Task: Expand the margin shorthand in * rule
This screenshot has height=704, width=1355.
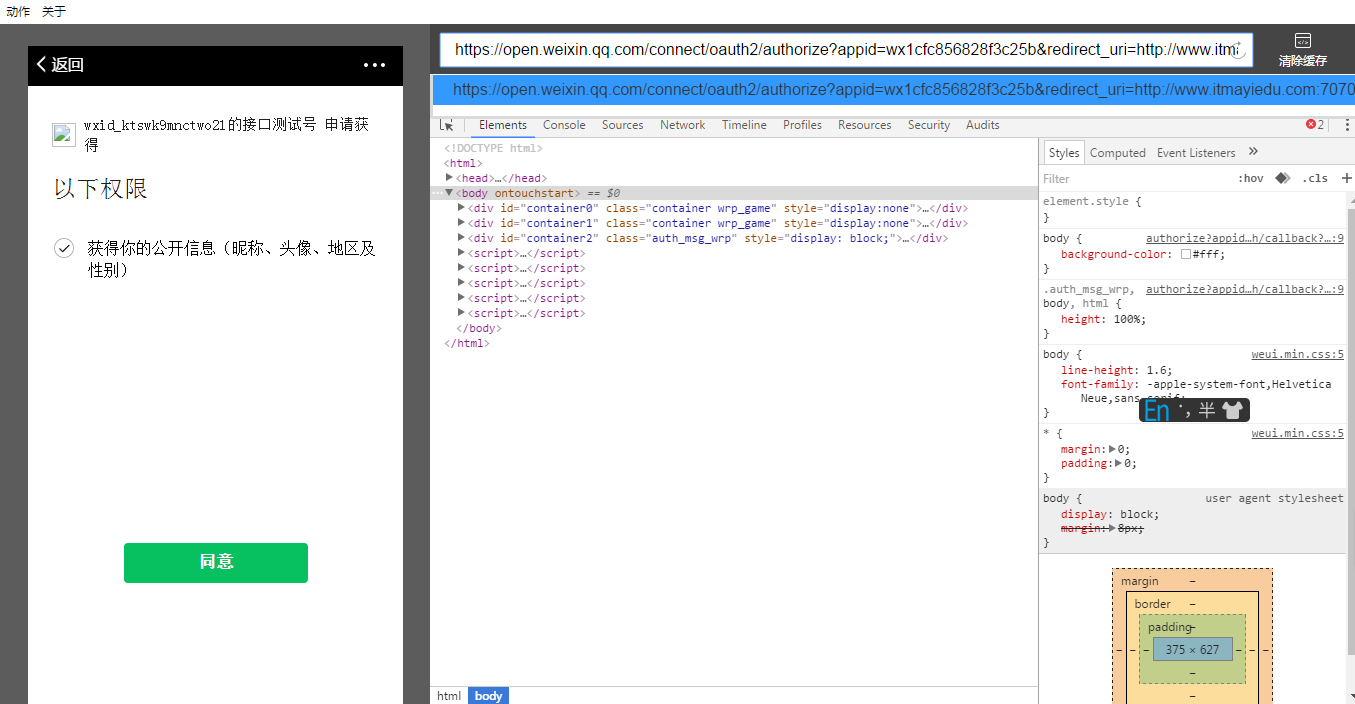Action: (x=1113, y=449)
